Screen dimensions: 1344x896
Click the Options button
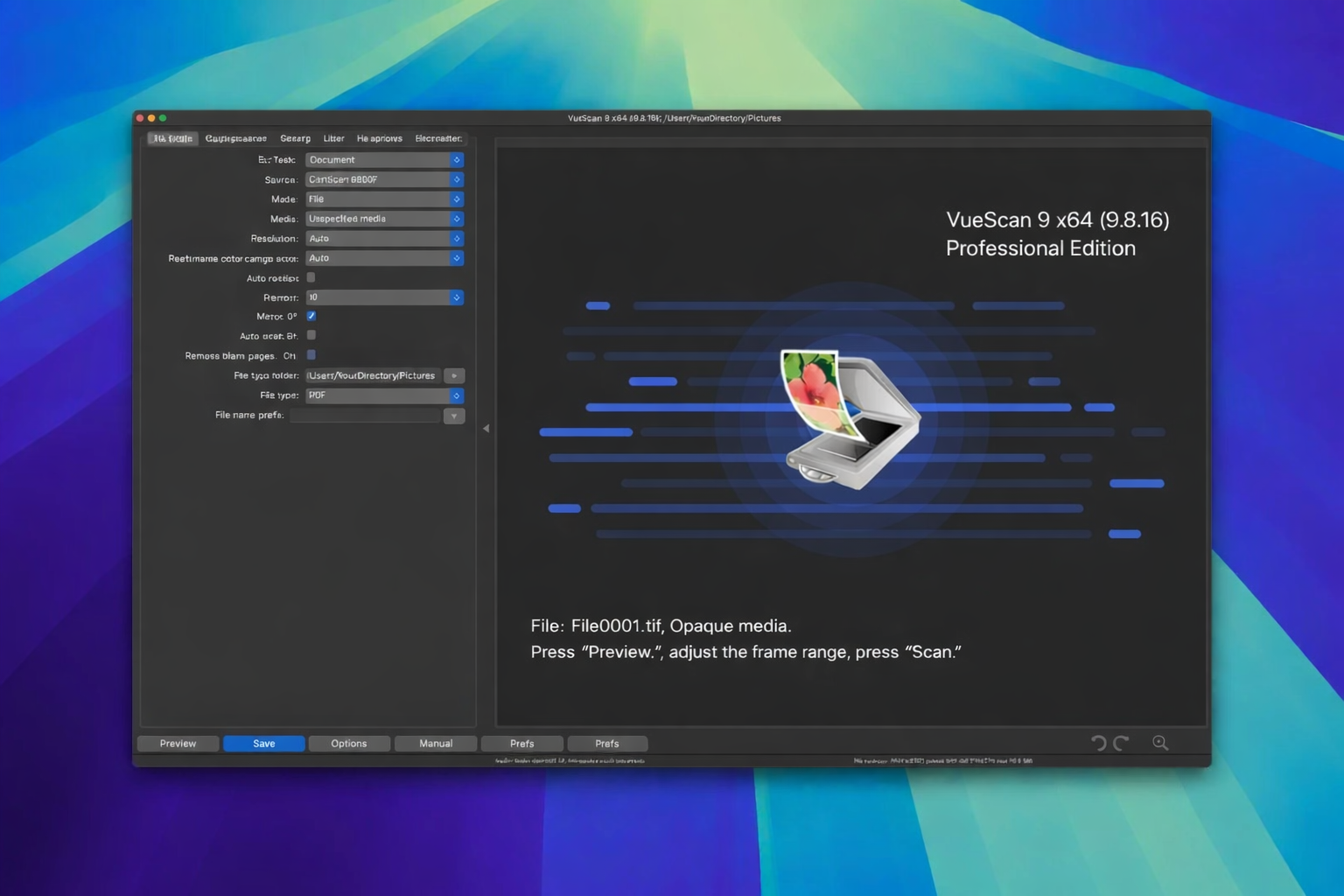point(349,744)
